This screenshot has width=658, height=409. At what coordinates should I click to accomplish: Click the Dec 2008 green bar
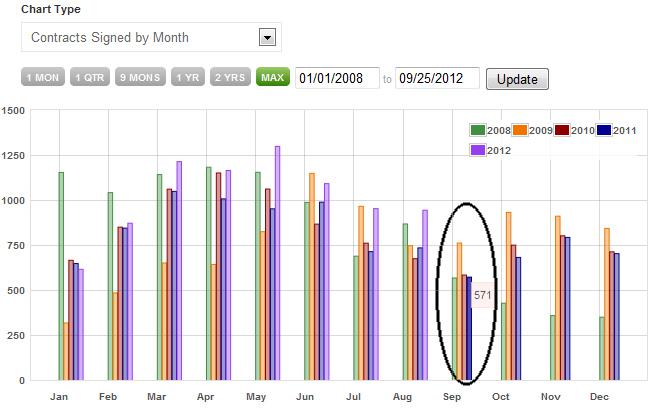tap(602, 349)
